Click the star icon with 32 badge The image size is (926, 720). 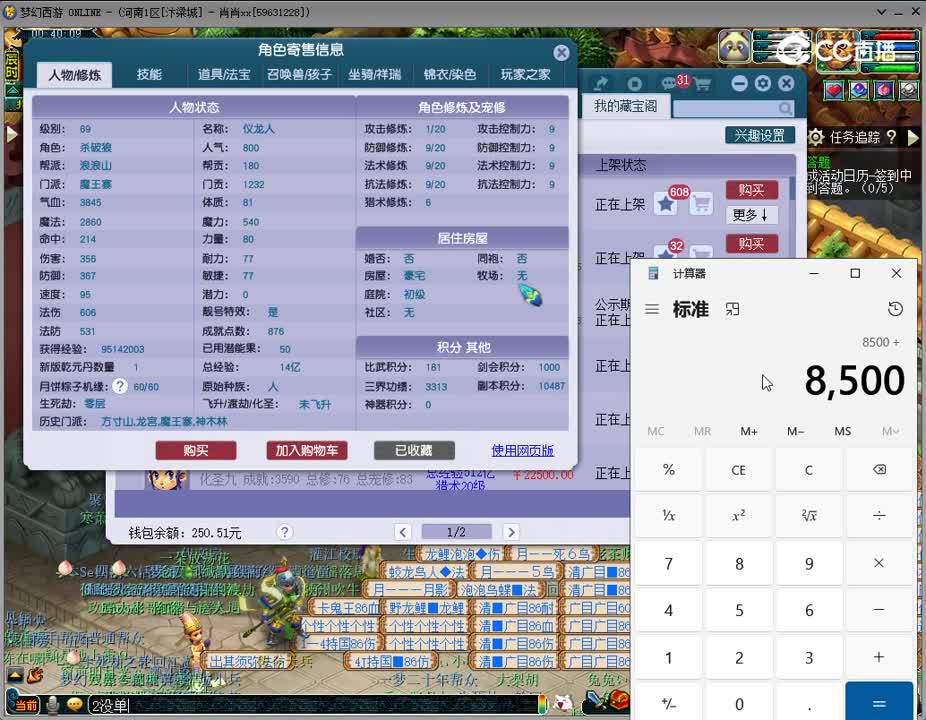click(666, 254)
